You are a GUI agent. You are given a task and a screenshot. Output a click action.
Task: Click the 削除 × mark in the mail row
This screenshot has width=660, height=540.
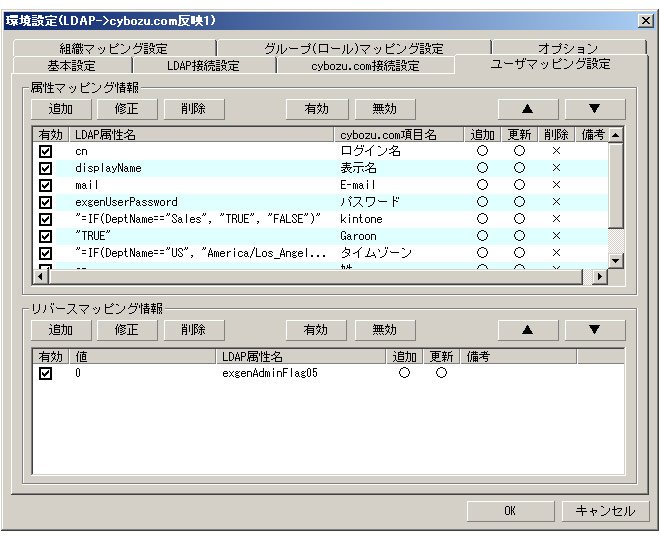tap(556, 185)
